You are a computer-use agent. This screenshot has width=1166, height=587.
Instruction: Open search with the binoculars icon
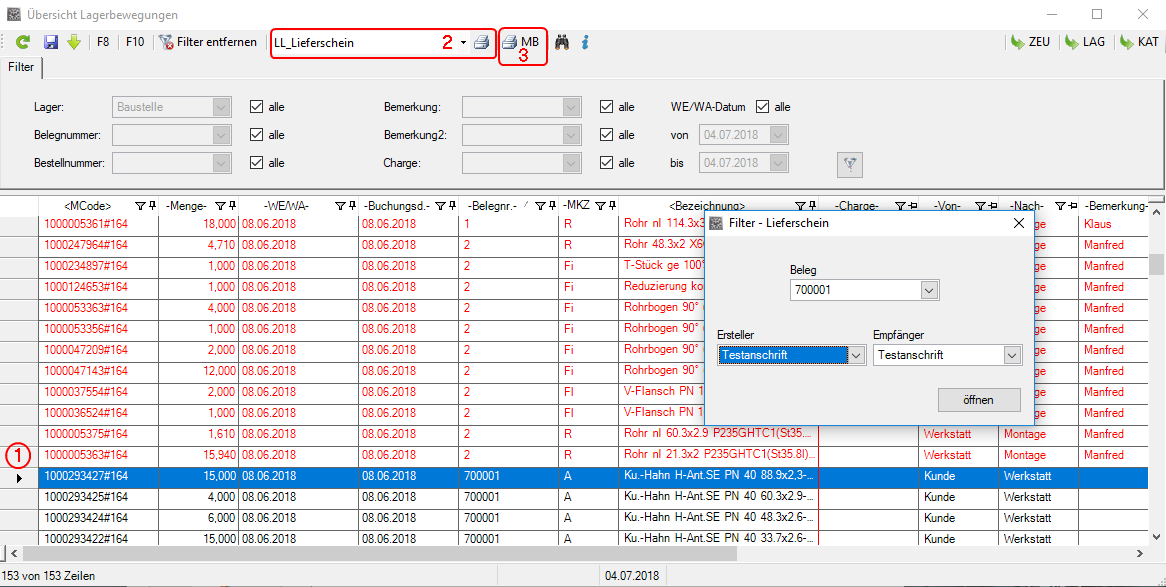(x=562, y=43)
